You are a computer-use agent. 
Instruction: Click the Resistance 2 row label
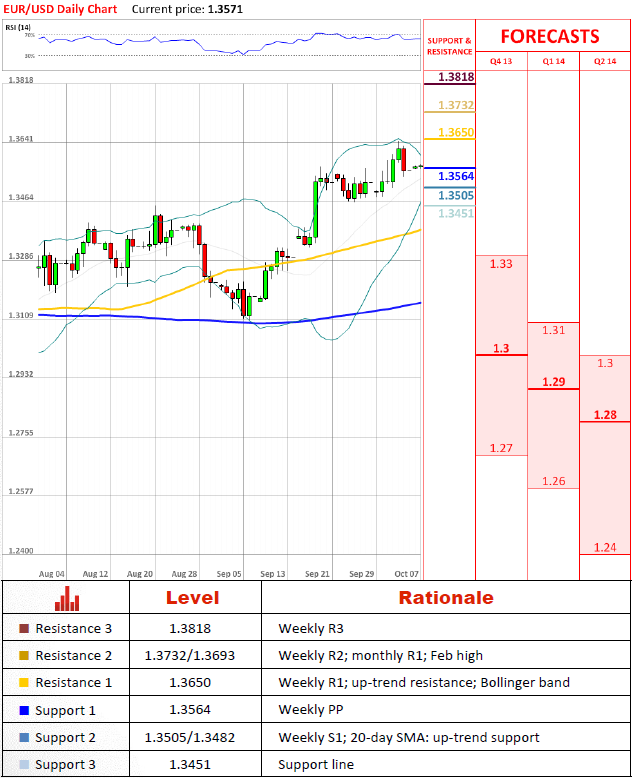tap(73, 655)
